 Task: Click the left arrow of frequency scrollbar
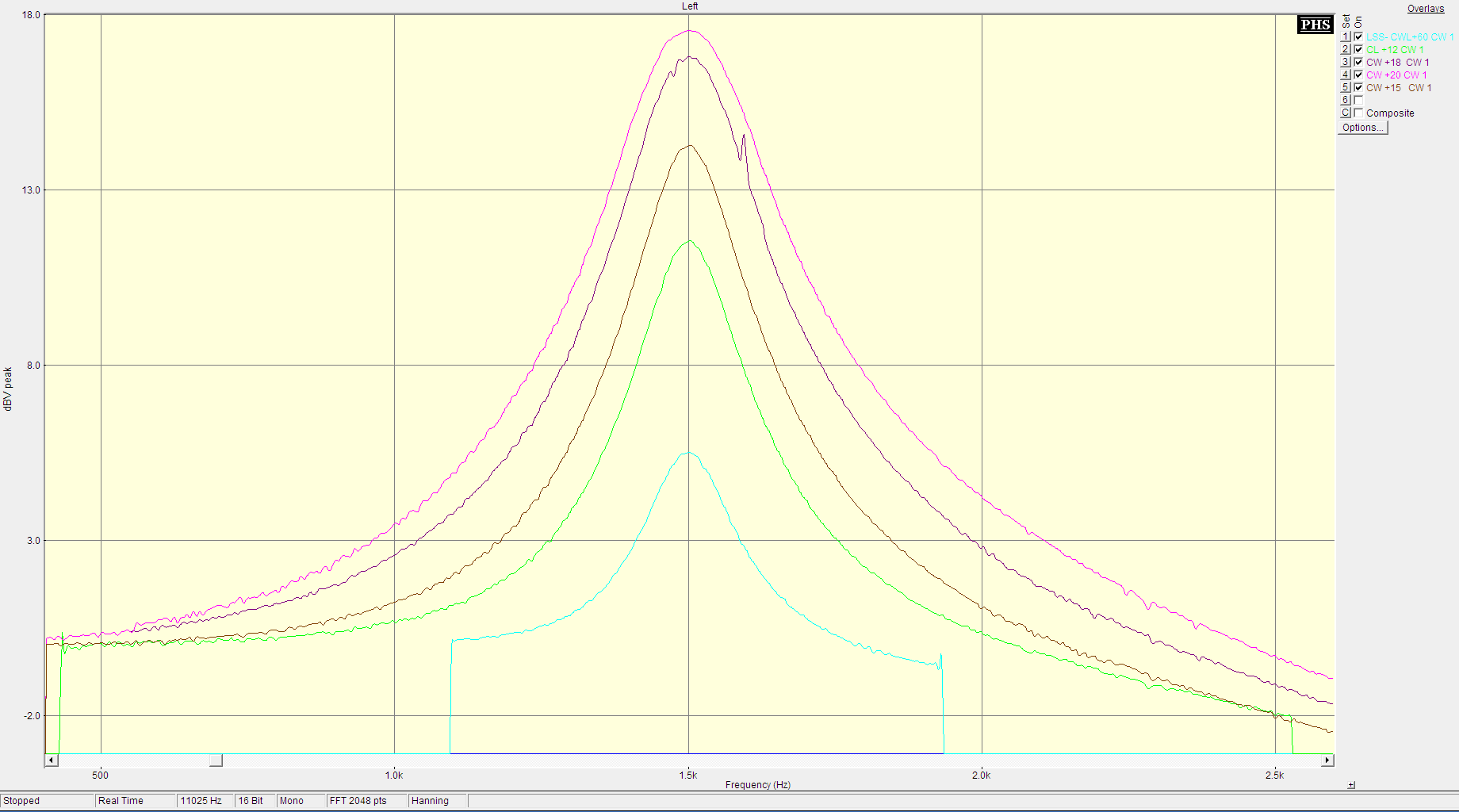tap(52, 760)
